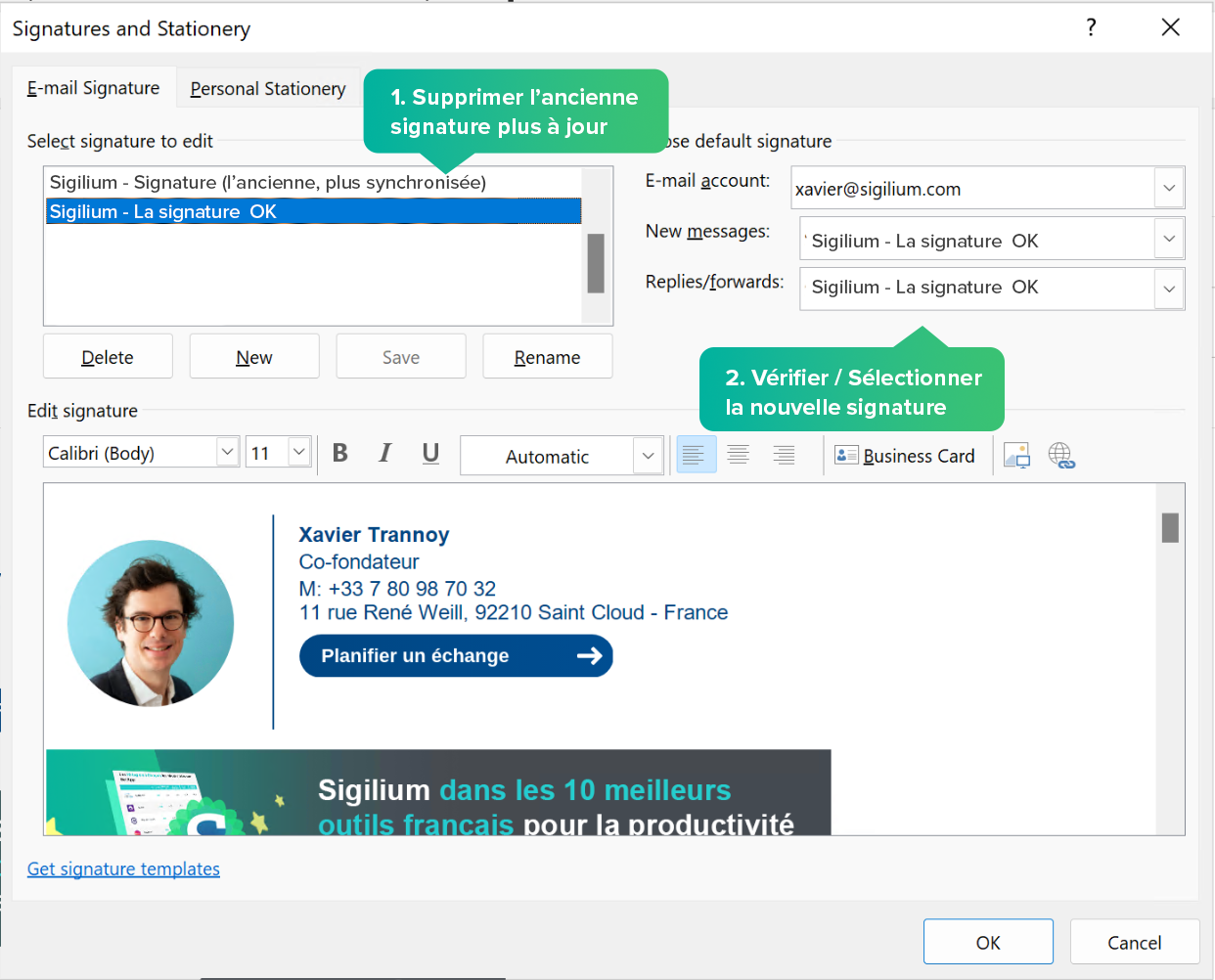Align signature text left

696,455
